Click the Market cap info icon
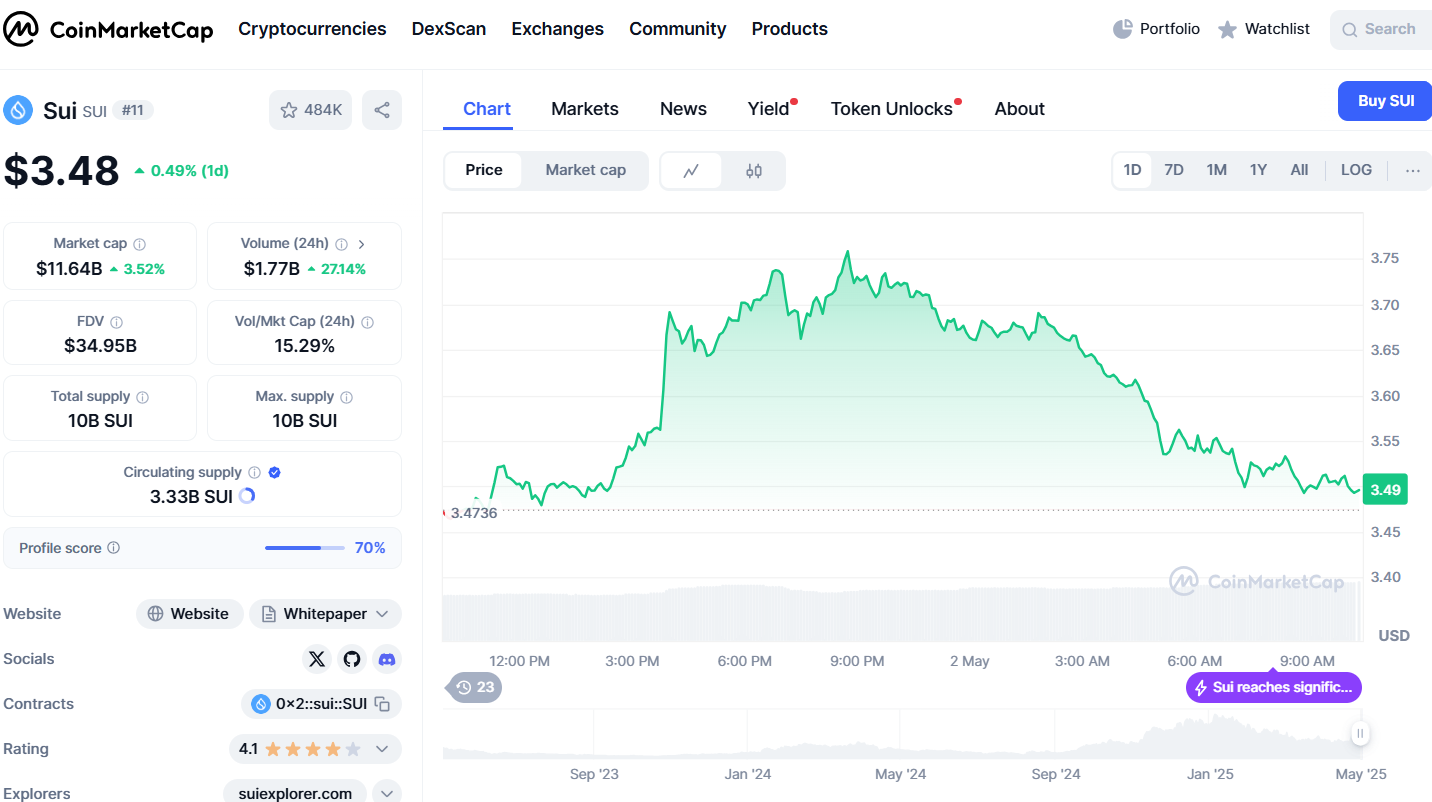The width and height of the screenshot is (1432, 802). click(140, 244)
